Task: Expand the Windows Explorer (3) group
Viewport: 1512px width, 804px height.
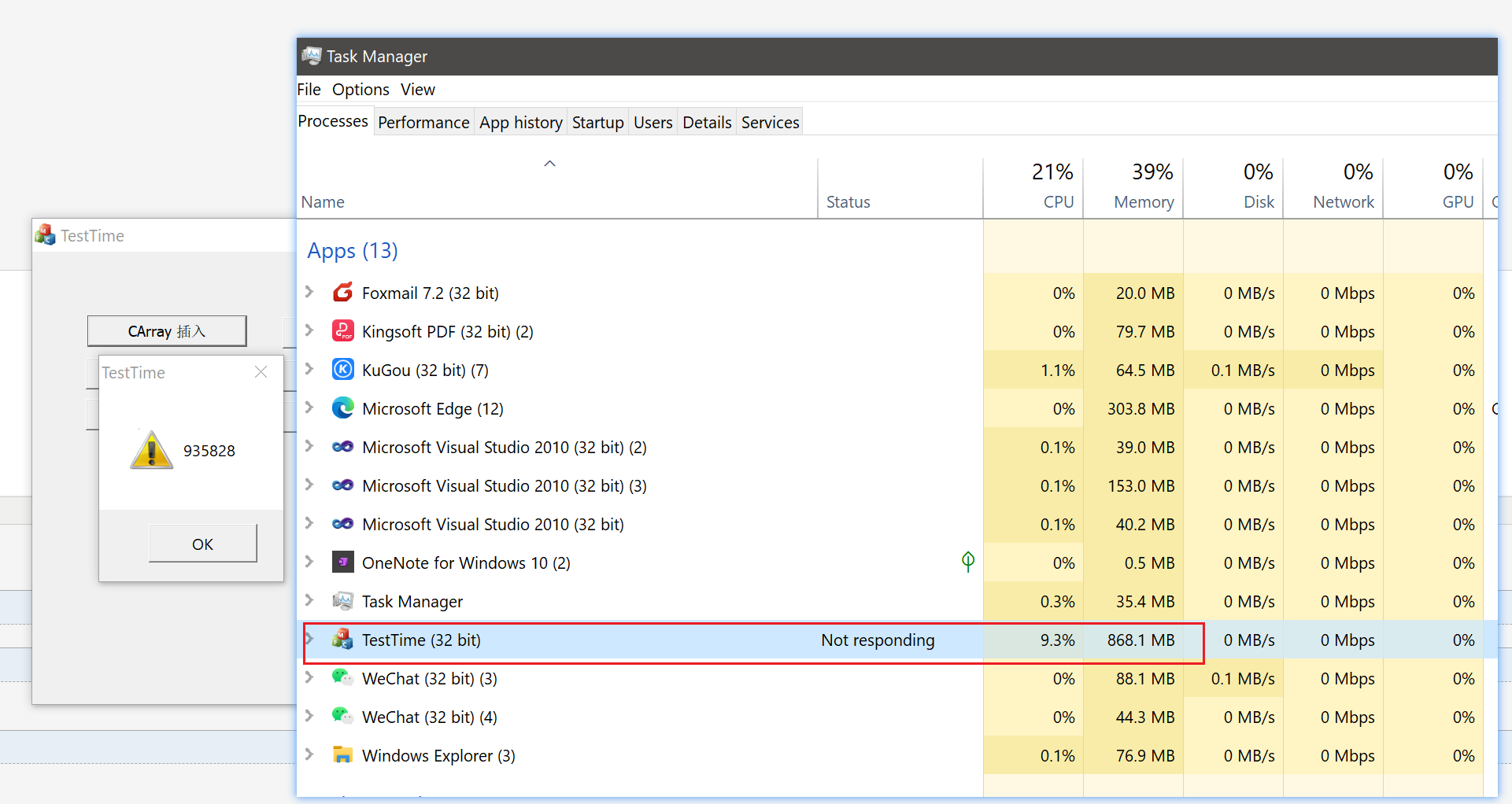Action: pos(309,754)
